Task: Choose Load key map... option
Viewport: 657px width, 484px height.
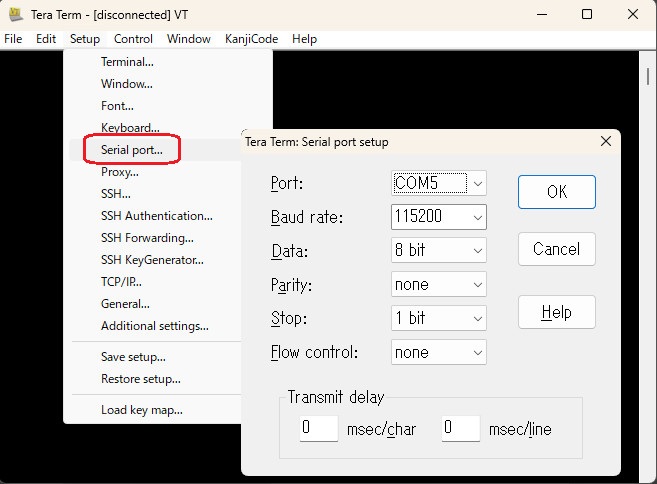Action: 141,410
